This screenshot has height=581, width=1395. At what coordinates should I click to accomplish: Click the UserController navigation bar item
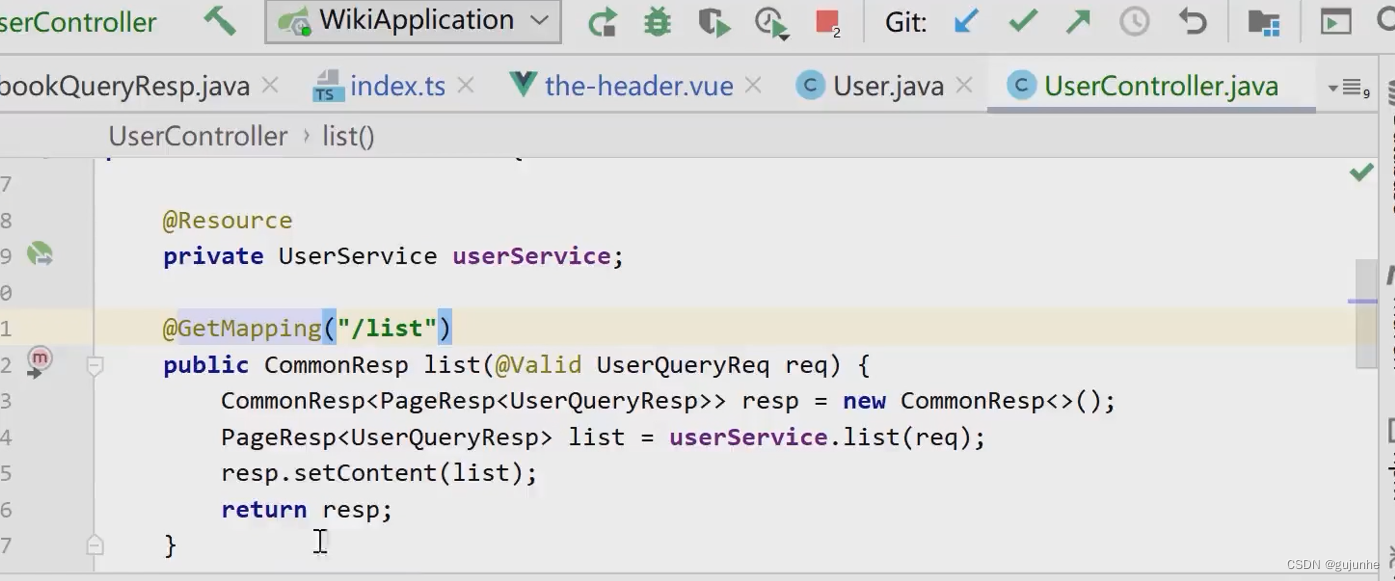[x=78, y=22]
